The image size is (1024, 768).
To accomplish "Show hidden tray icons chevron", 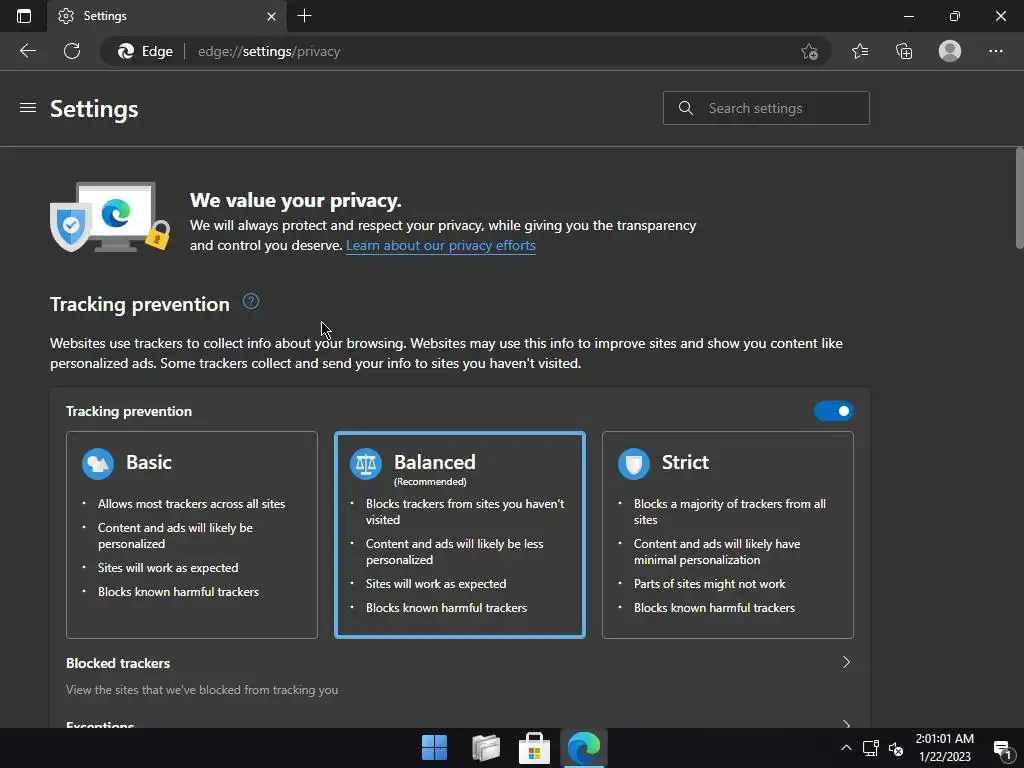I will click(846, 748).
